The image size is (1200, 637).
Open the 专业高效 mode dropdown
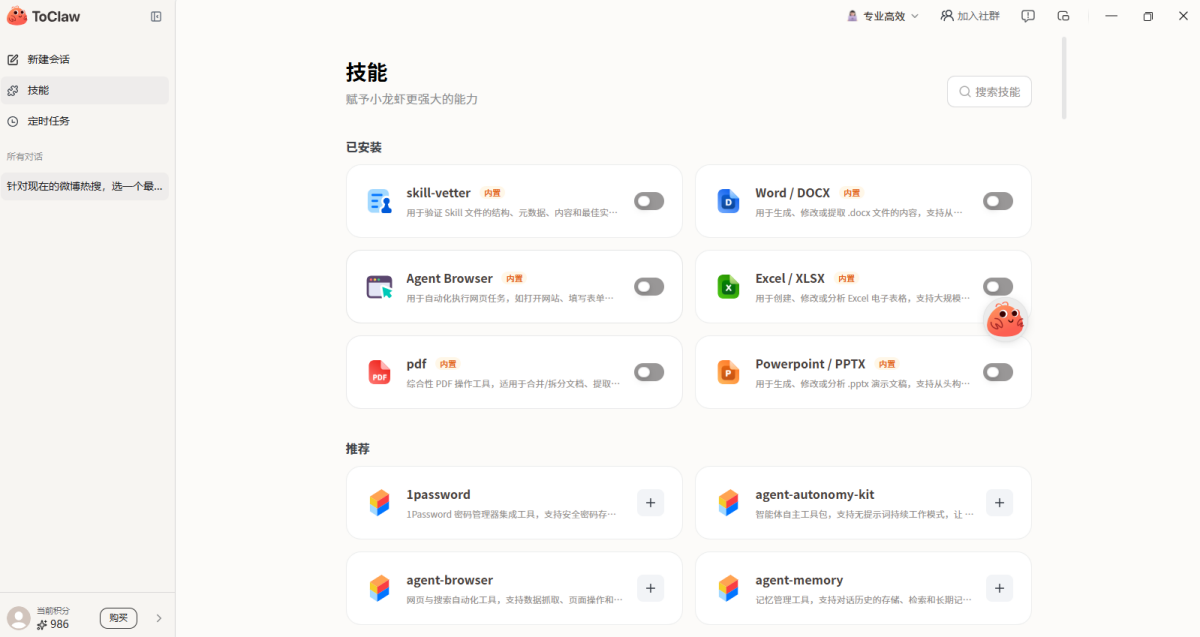883,16
